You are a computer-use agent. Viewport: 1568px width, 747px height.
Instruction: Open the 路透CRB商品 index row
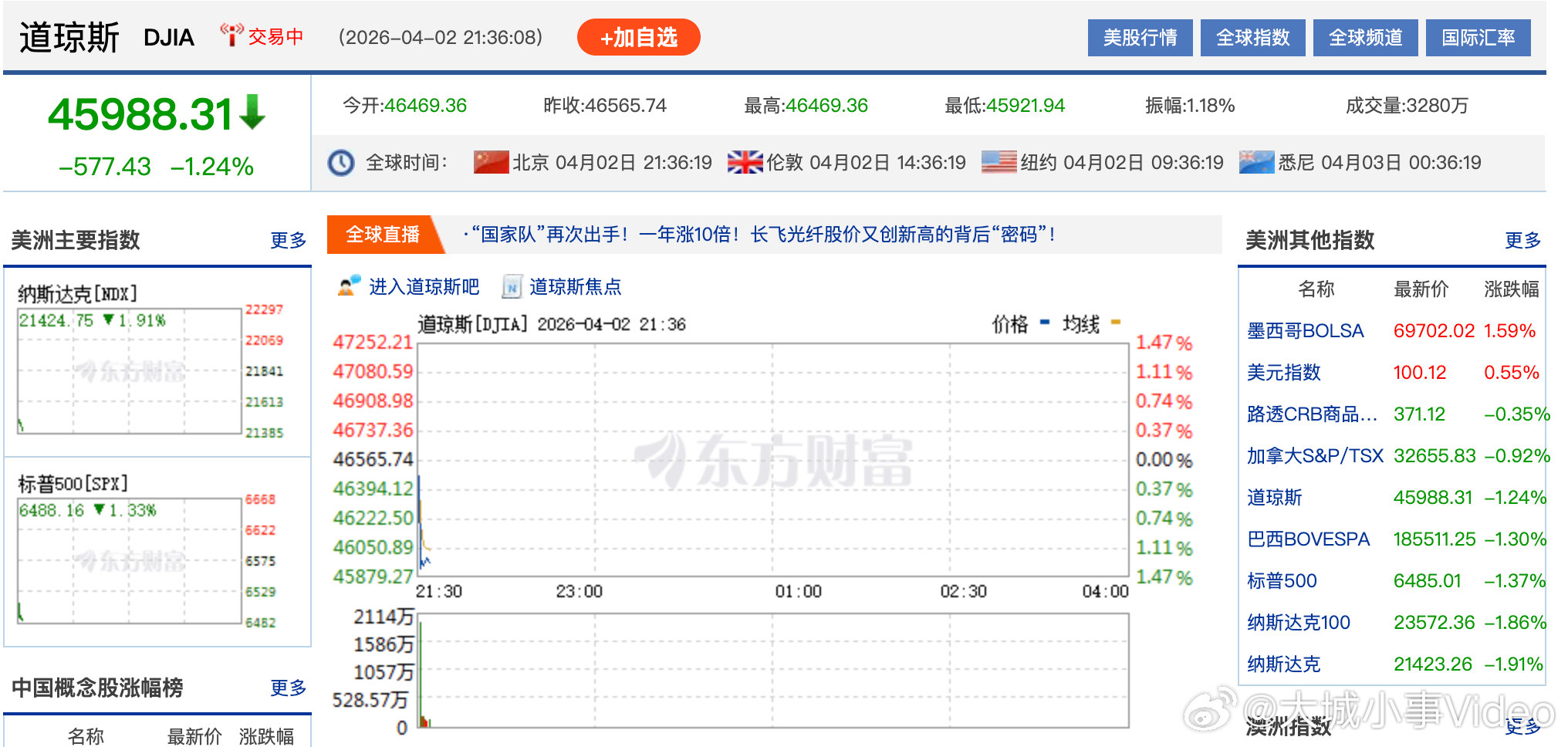point(1312,414)
